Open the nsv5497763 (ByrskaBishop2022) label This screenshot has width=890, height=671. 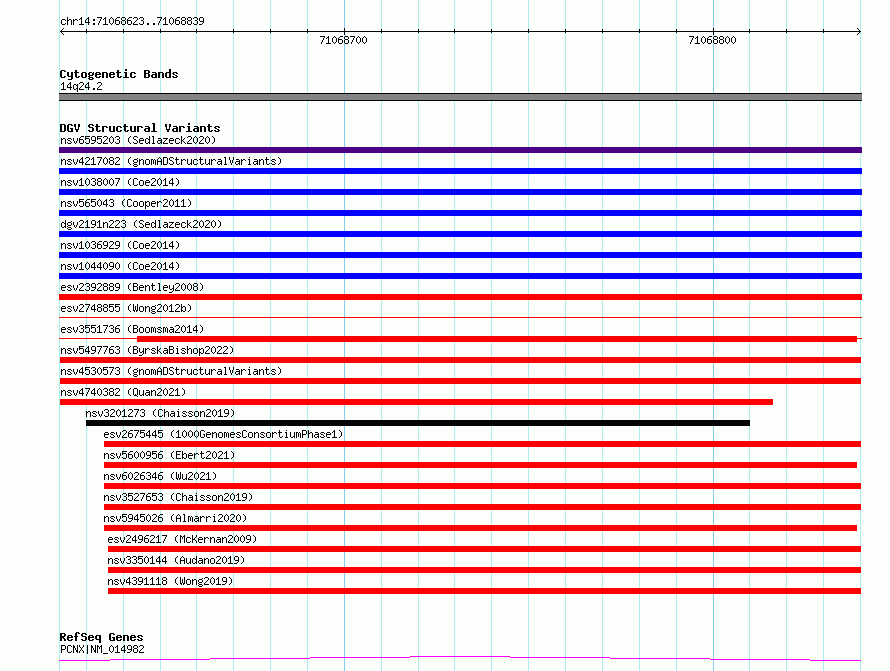pyautogui.click(x=147, y=350)
